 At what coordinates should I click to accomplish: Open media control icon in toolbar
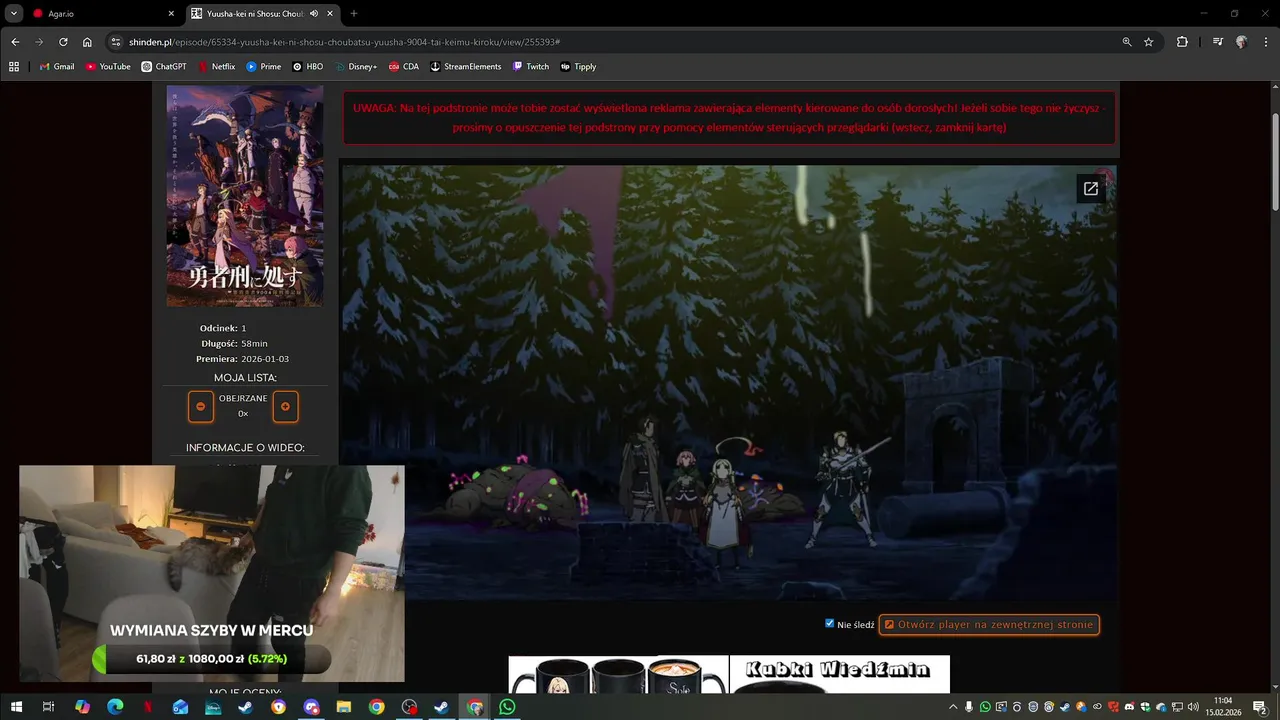[x=1217, y=42]
